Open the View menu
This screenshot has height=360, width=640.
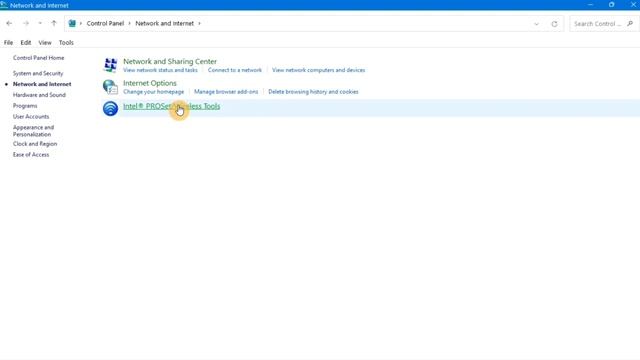pyautogui.click(x=45, y=42)
